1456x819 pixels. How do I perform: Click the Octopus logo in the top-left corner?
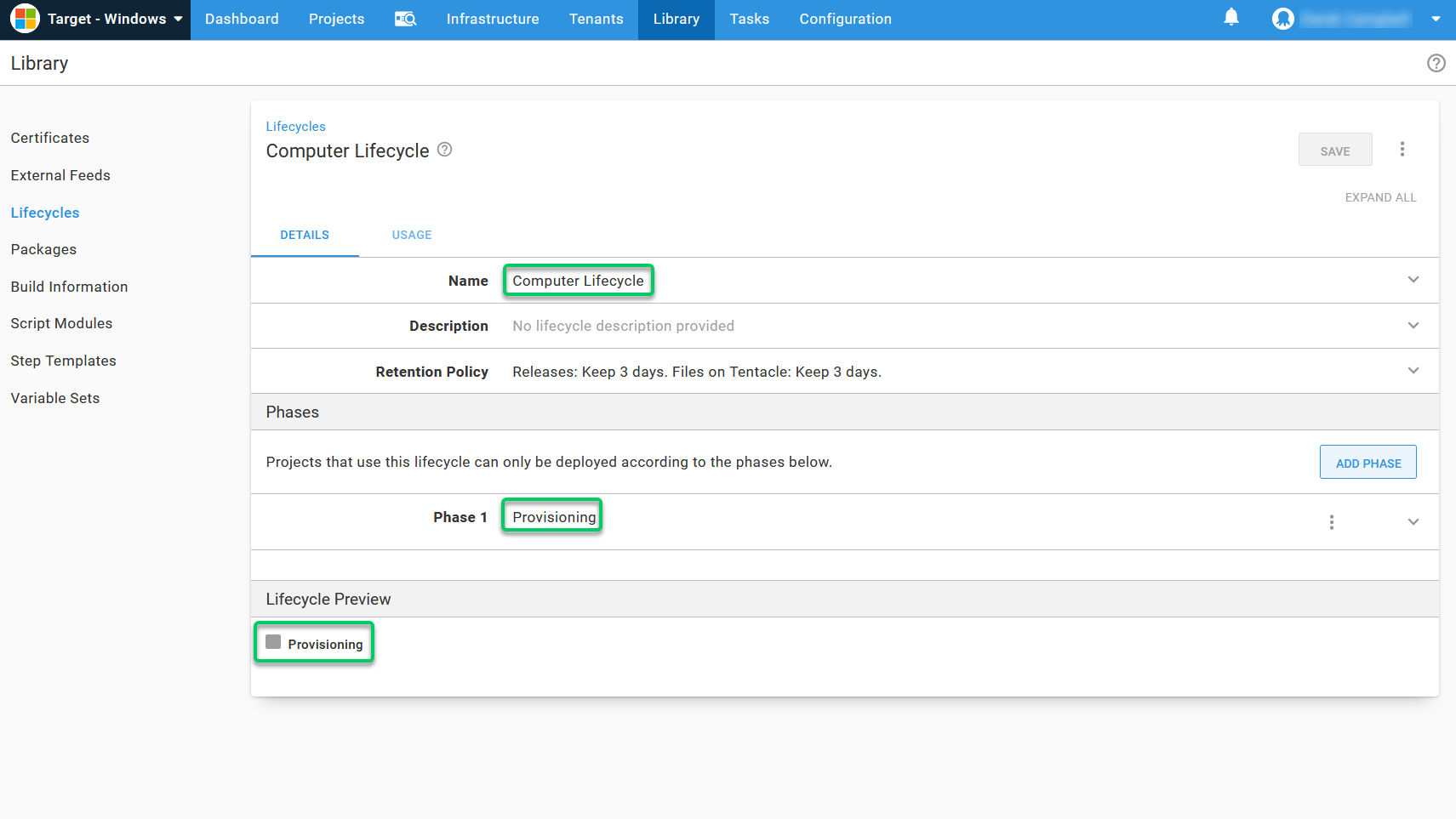click(x=25, y=19)
